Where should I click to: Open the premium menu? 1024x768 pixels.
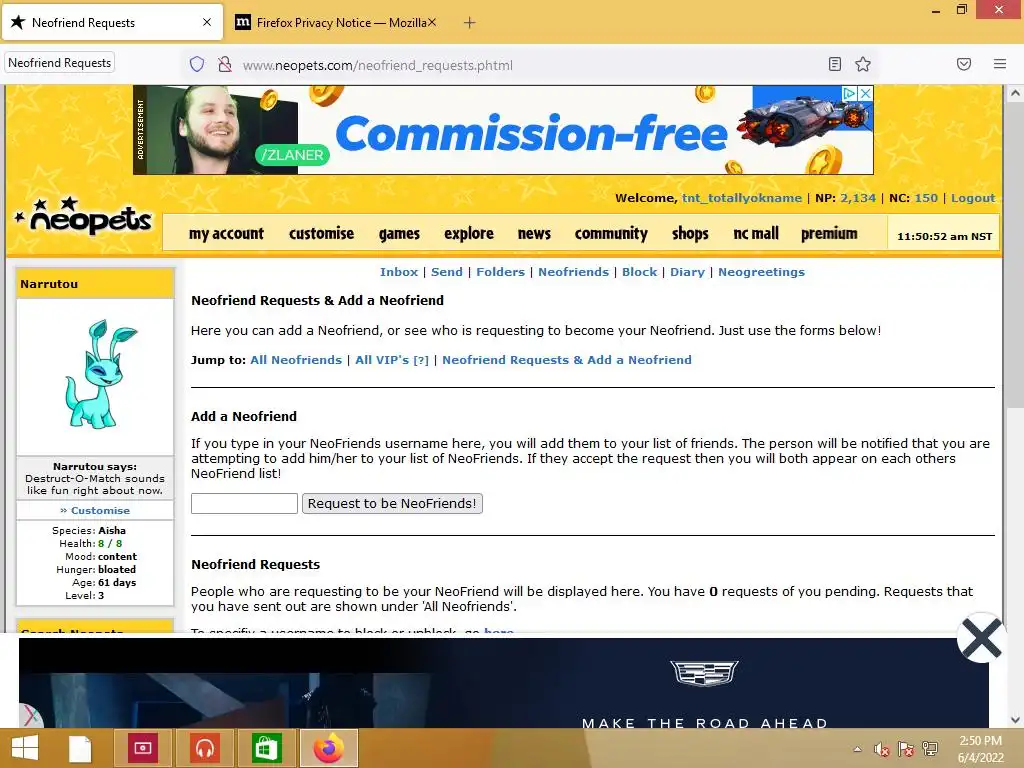point(829,233)
